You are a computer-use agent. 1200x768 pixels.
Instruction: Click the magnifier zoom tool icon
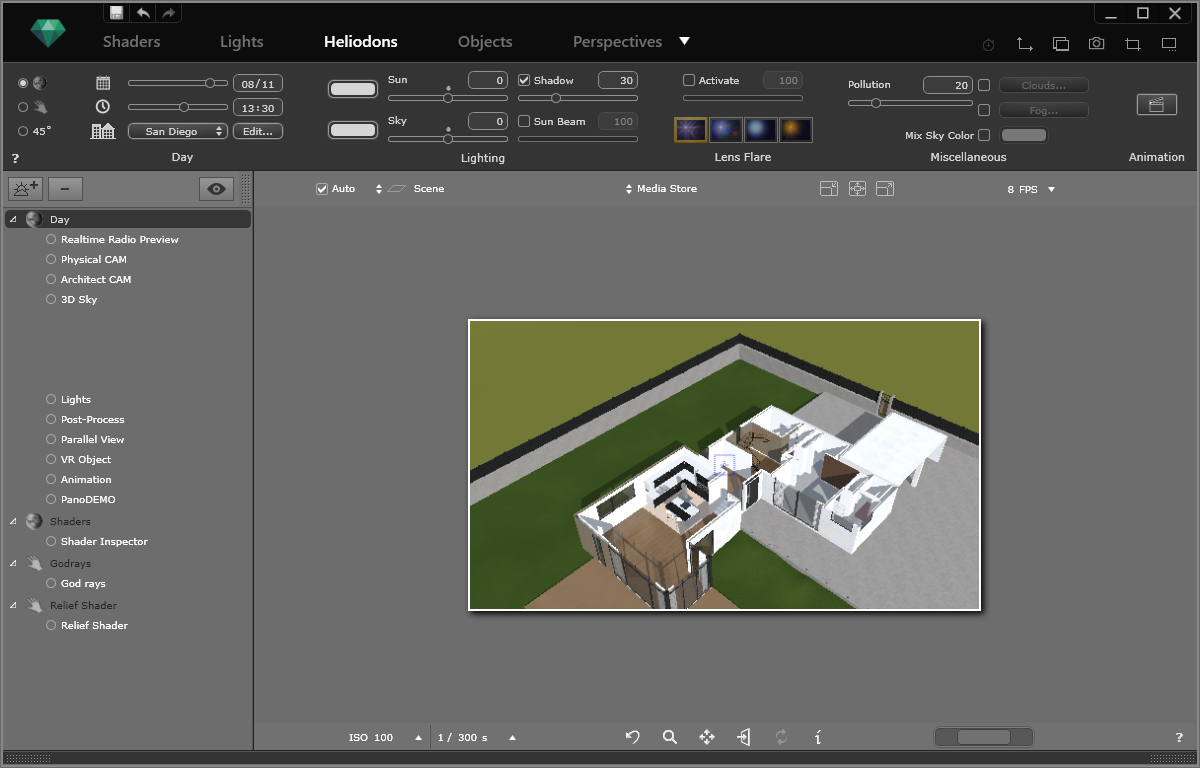click(x=670, y=737)
